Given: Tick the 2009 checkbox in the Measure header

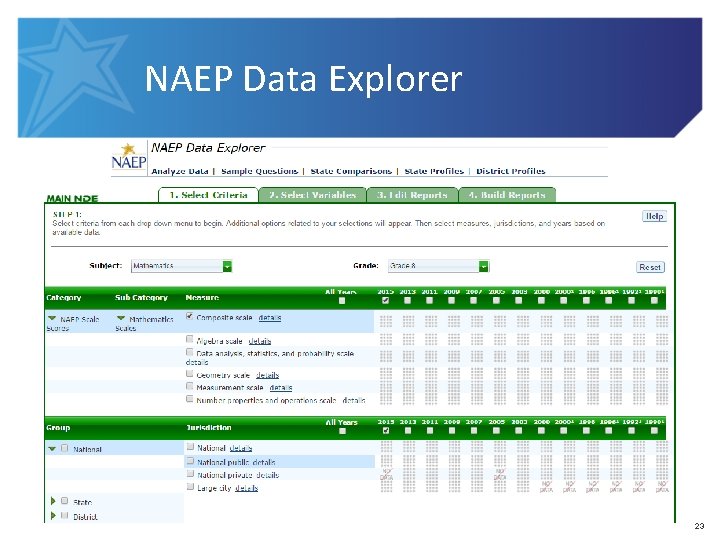Looking at the screenshot, I should pos(451,300).
